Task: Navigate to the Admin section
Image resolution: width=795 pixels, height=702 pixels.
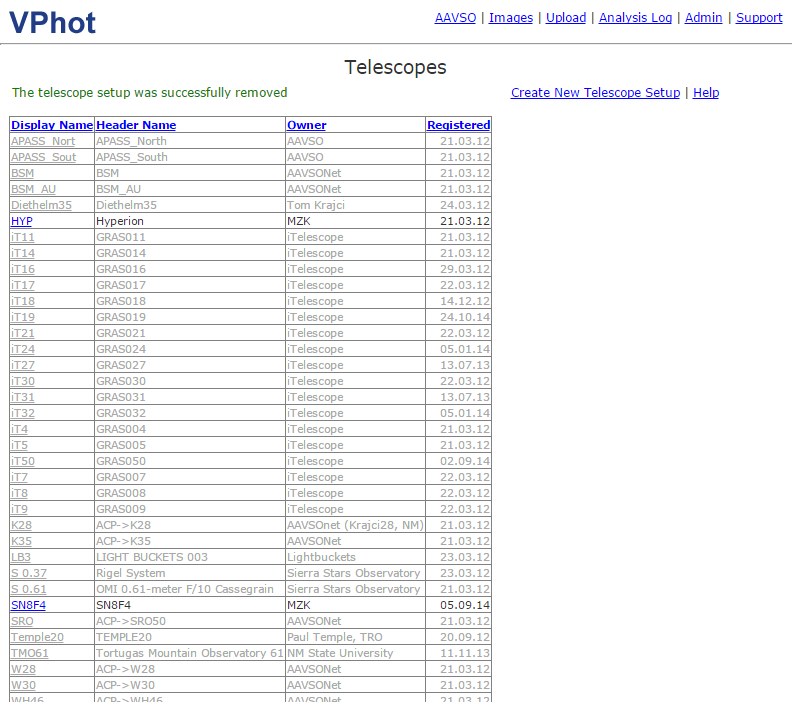Action: point(703,18)
